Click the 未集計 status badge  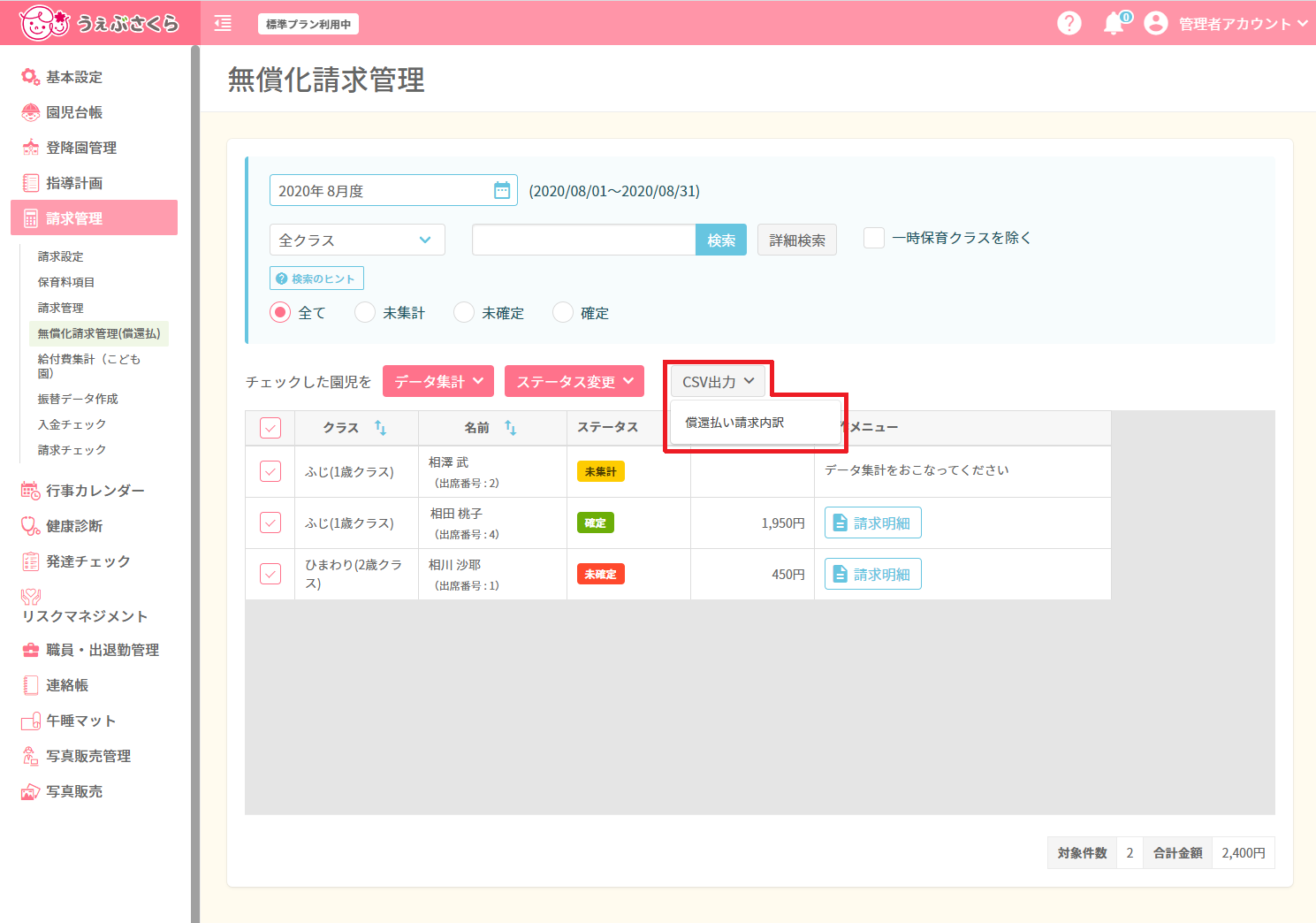(601, 471)
